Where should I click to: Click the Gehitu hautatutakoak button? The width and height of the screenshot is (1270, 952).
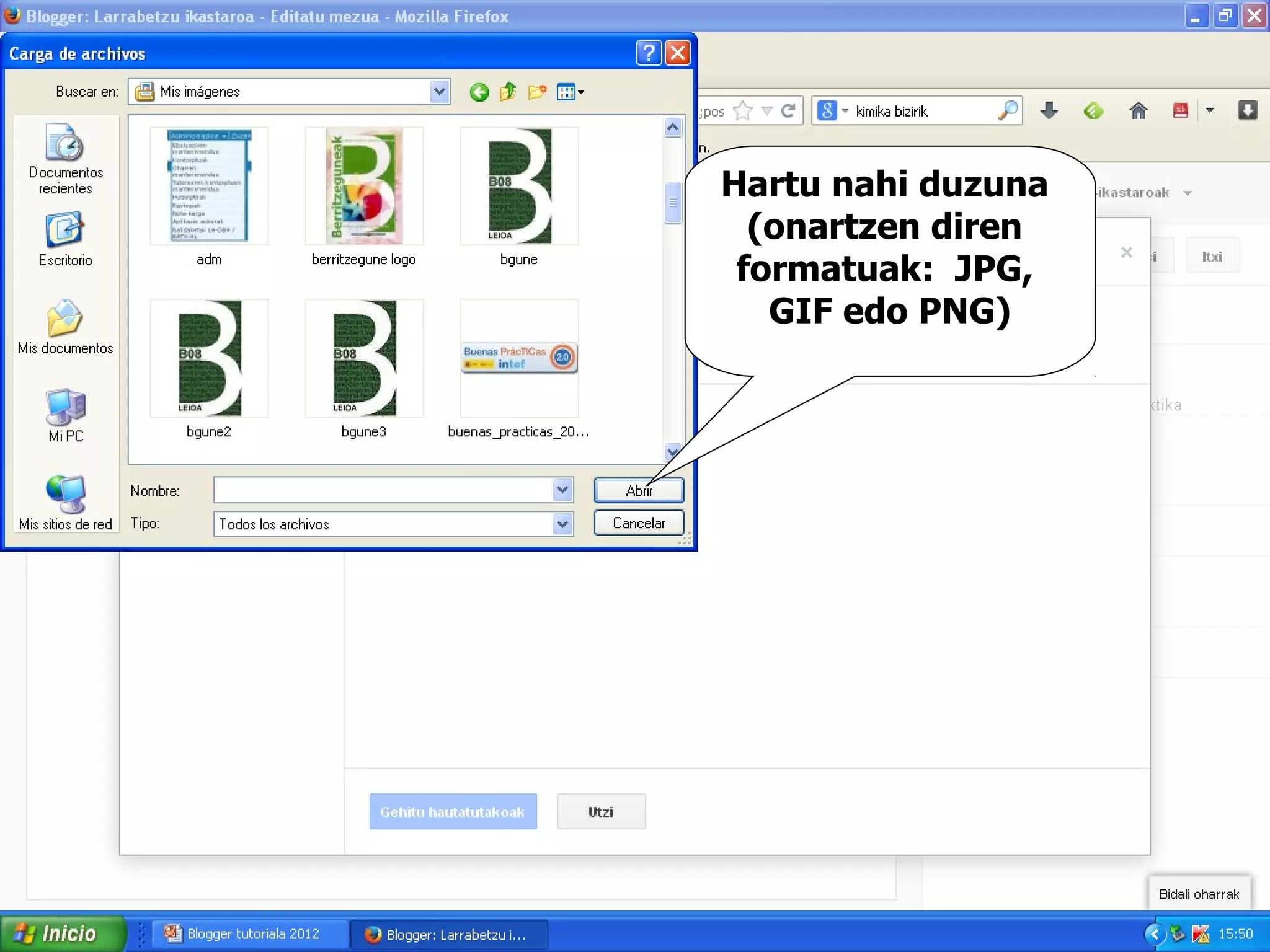click(x=453, y=811)
